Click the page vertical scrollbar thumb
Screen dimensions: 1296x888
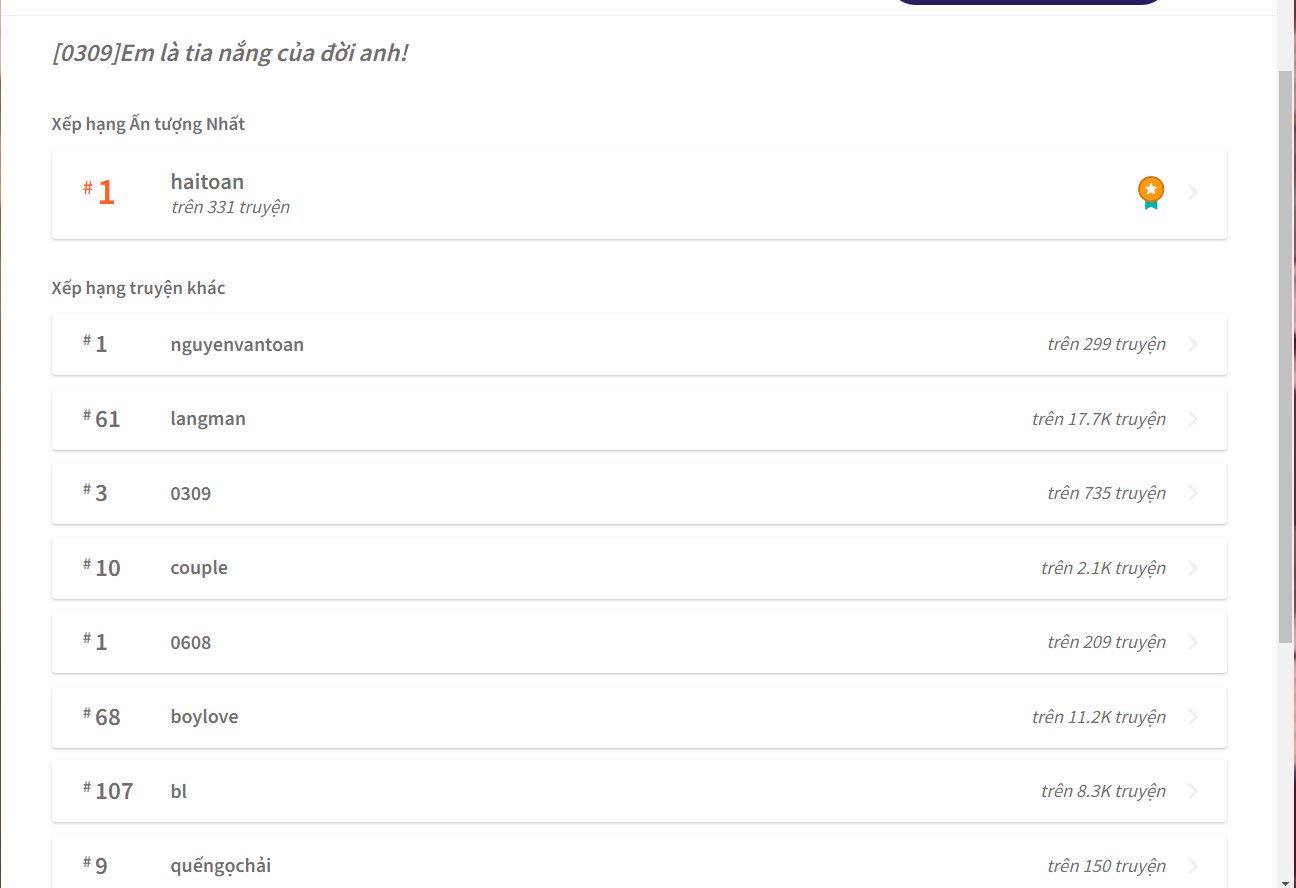click(x=1285, y=356)
